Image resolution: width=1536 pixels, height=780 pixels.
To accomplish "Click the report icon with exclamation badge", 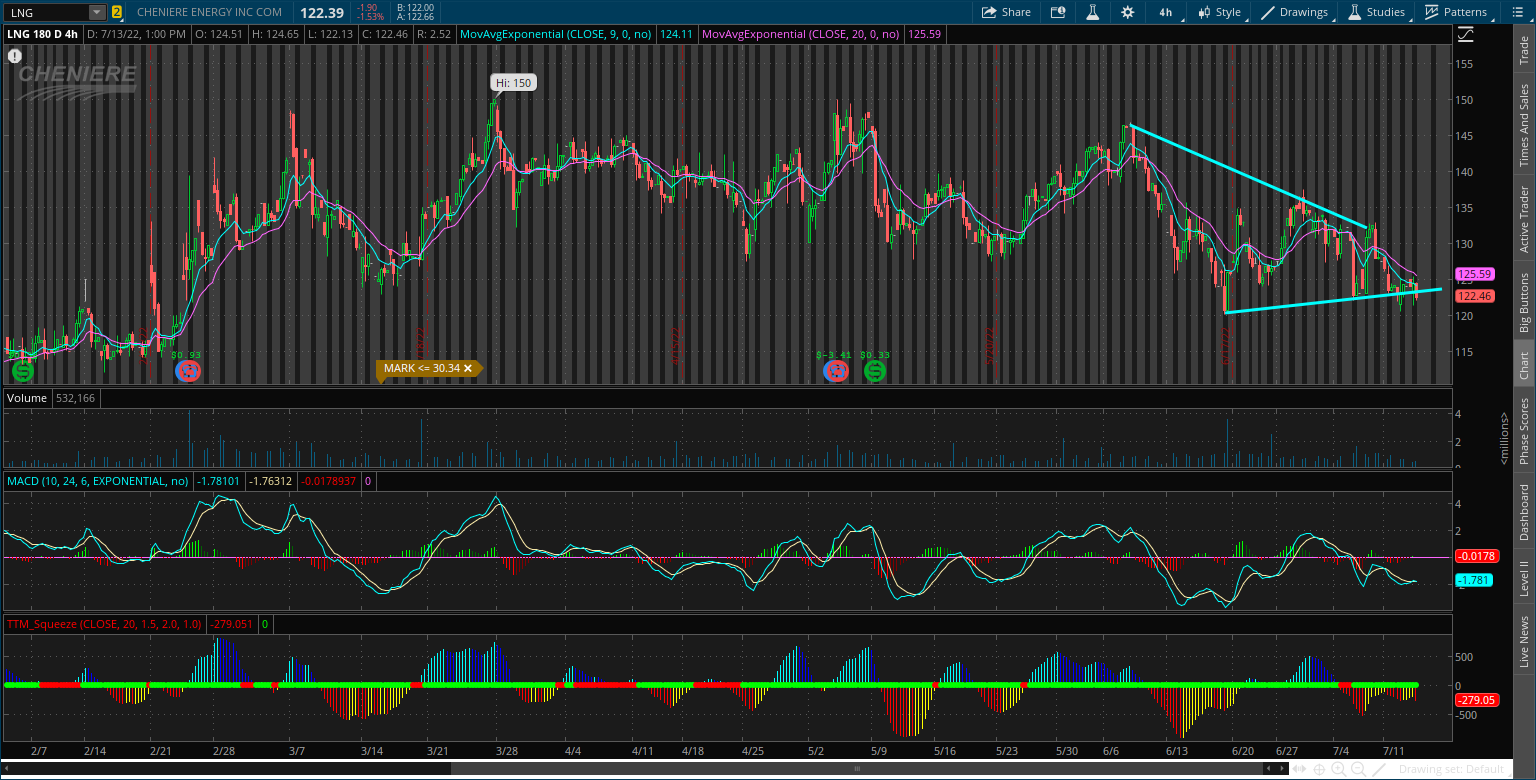I will click(x=14, y=56).
